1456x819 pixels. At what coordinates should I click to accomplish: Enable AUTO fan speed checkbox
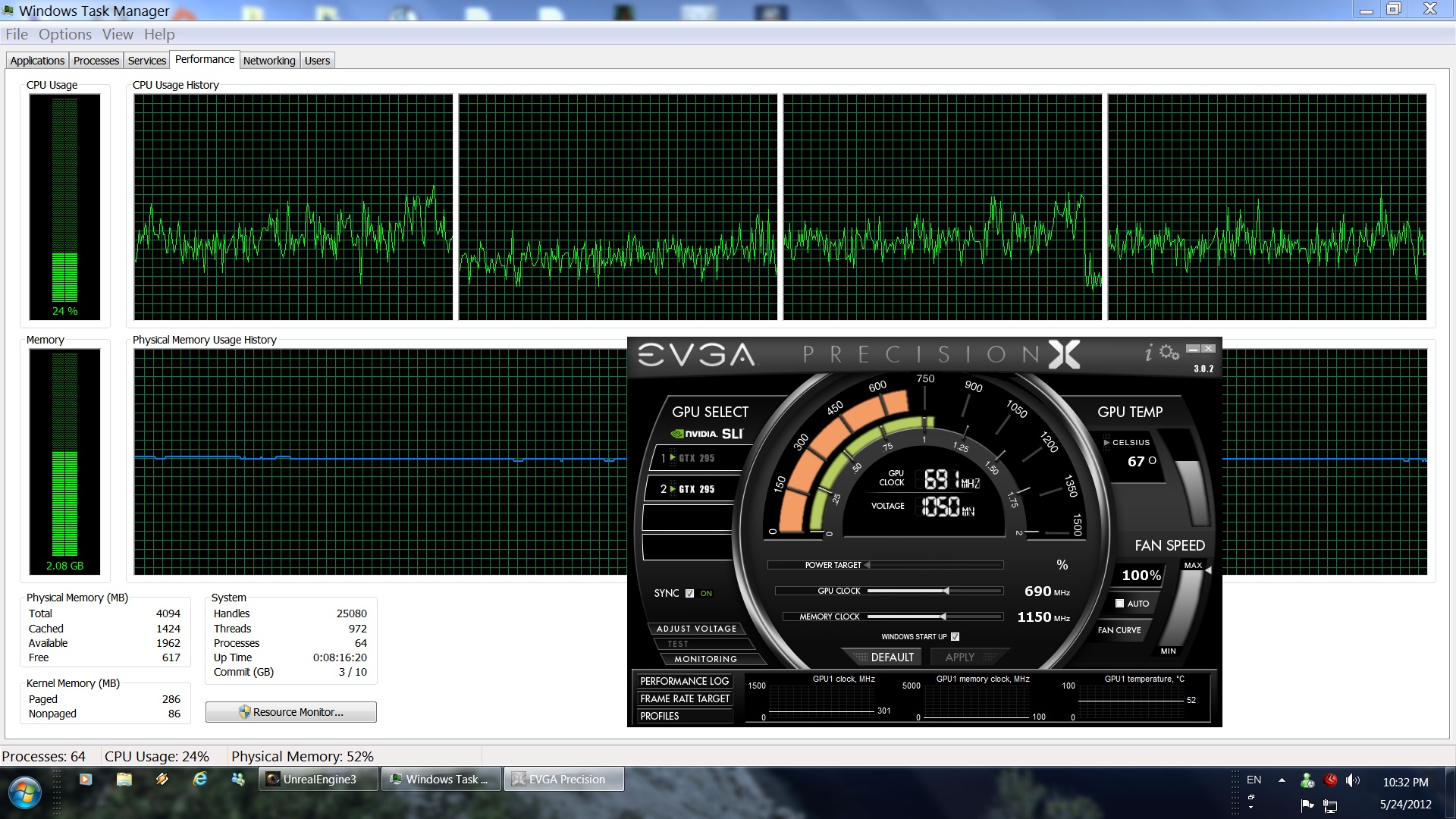click(x=1119, y=604)
